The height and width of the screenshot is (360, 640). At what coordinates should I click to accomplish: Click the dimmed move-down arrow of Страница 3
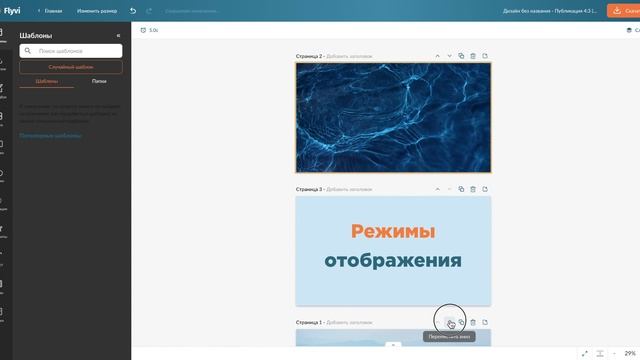click(x=449, y=189)
